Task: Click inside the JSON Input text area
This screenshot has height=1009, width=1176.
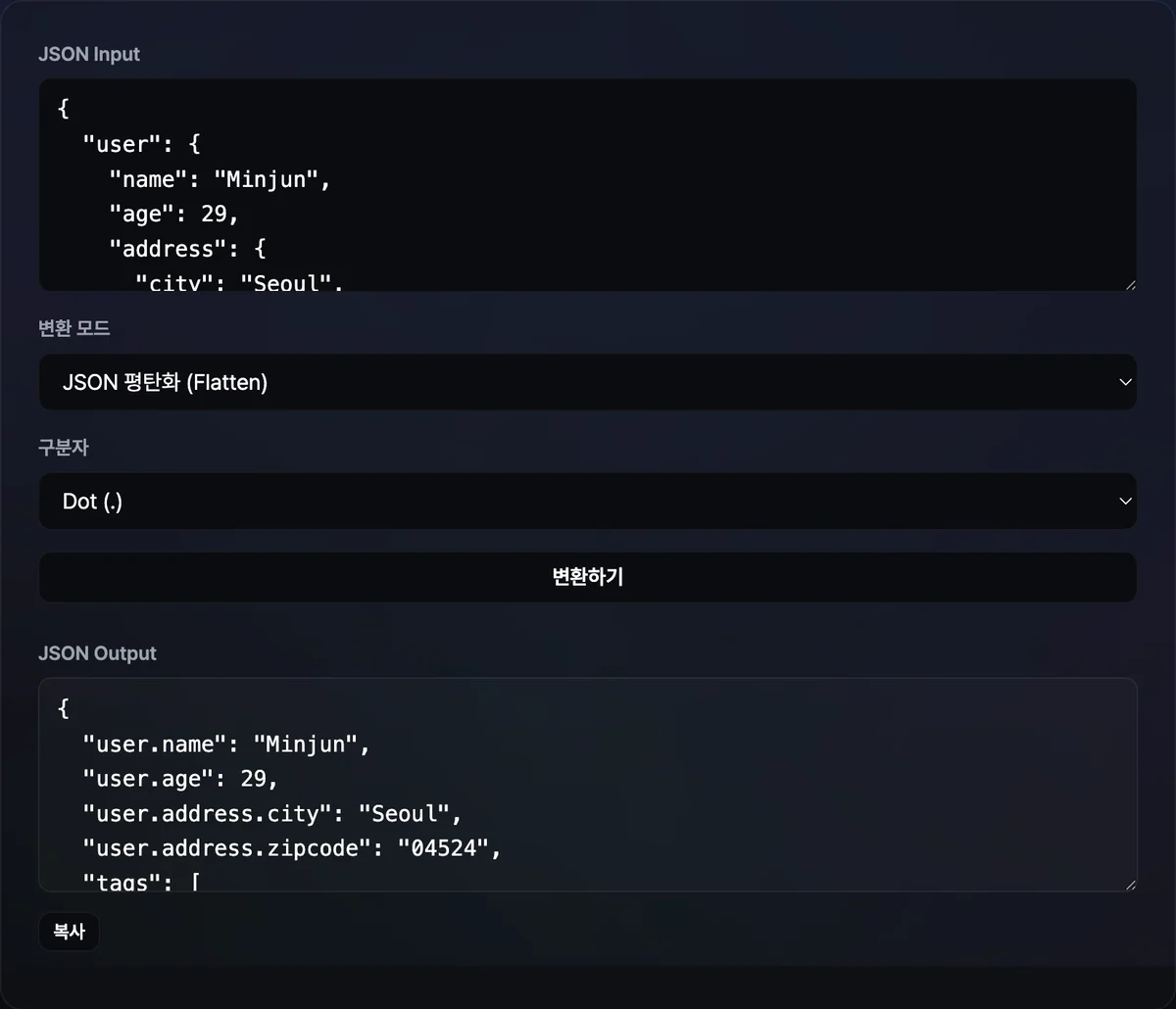Action: [x=588, y=185]
